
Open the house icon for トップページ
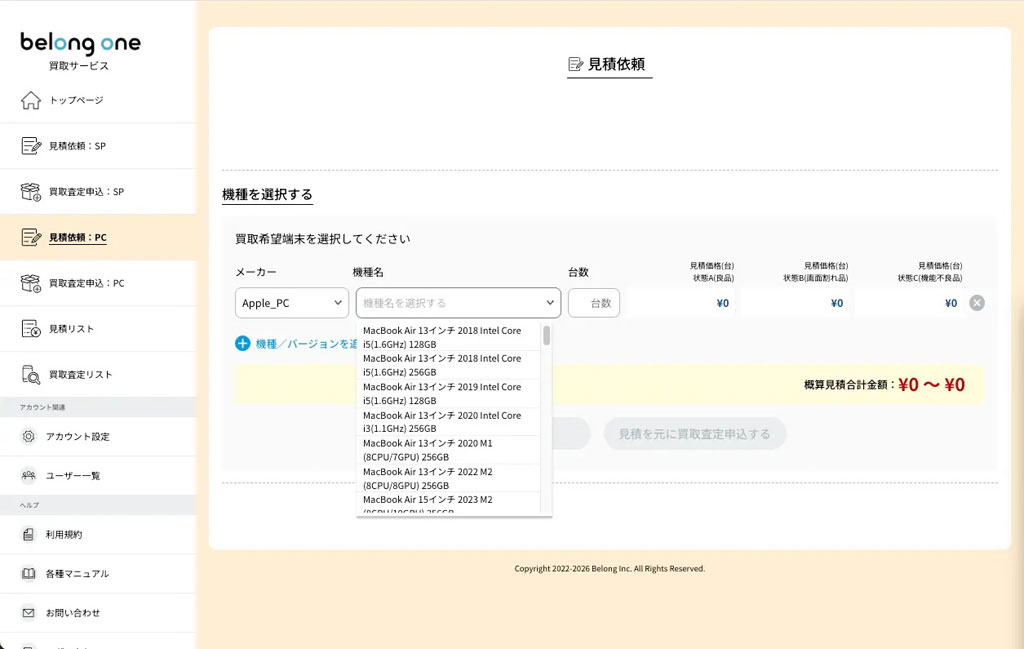30,100
